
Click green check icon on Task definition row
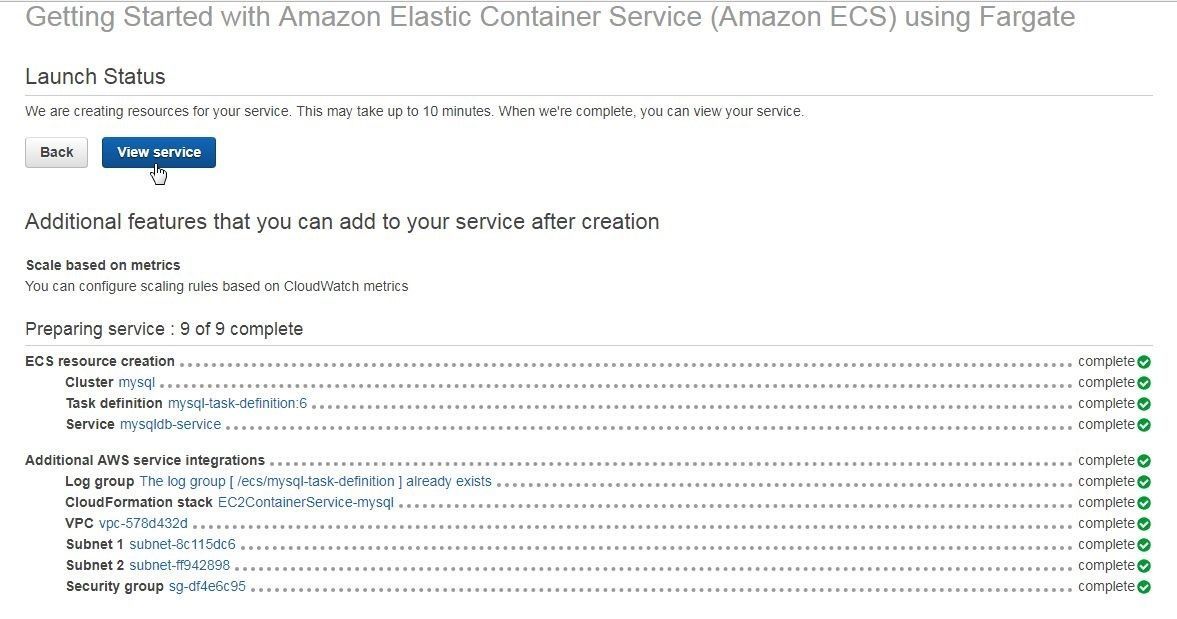pyautogui.click(x=1144, y=404)
